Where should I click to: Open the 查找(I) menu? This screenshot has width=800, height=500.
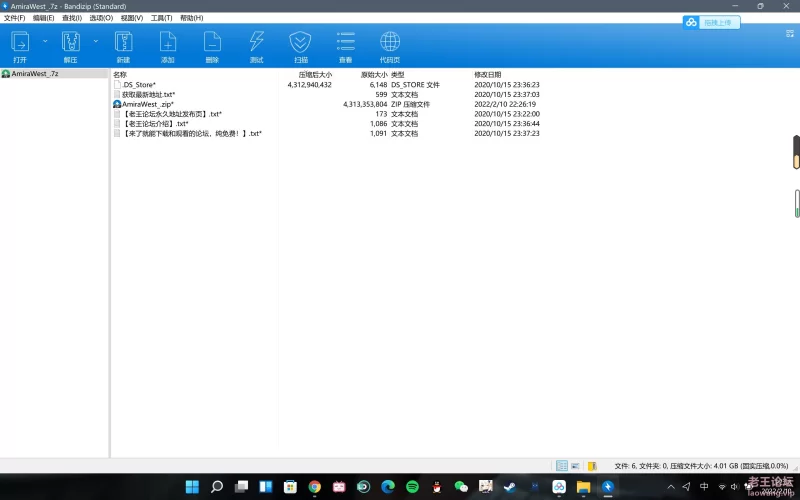coord(72,18)
